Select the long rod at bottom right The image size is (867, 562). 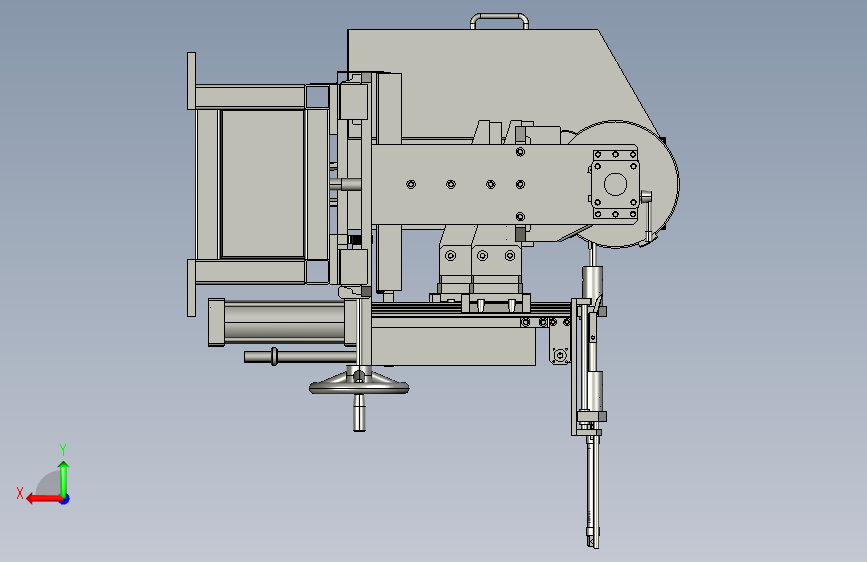click(x=593, y=490)
